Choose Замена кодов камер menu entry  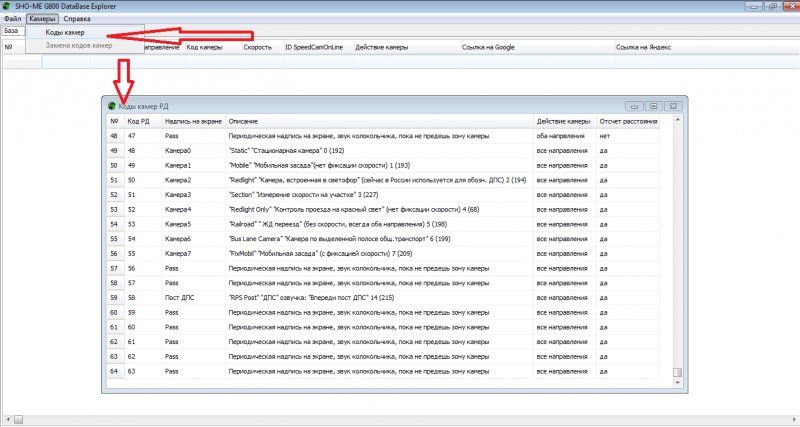pos(78,46)
